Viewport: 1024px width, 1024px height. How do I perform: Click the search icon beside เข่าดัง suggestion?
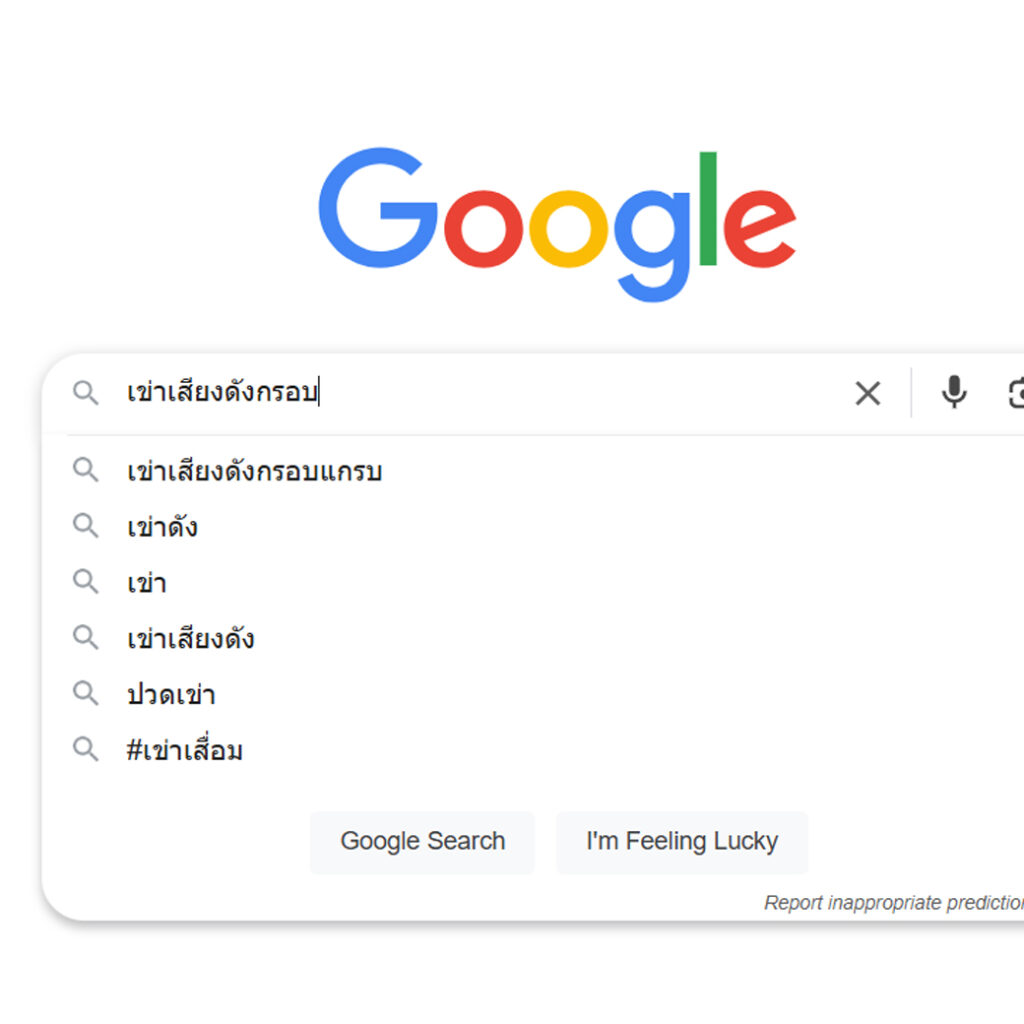coord(85,526)
